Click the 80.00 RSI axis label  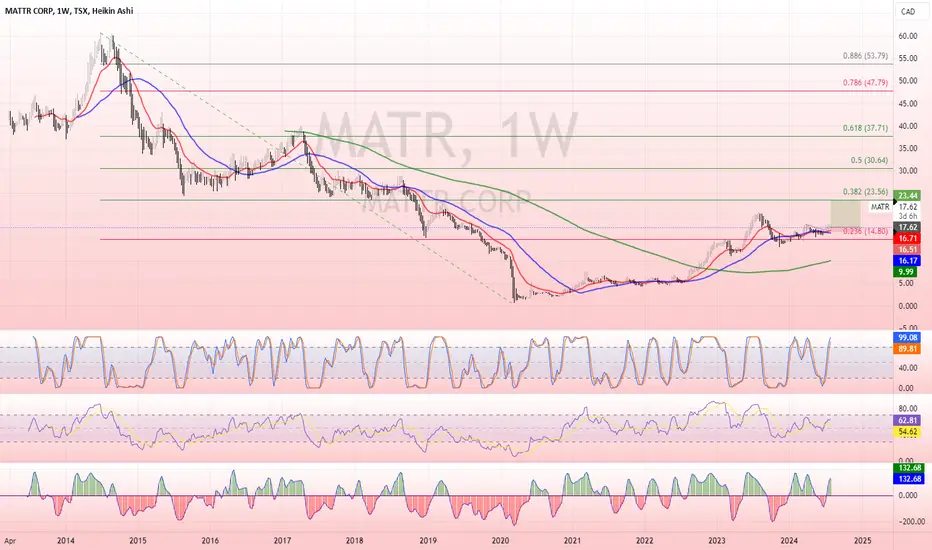point(908,409)
